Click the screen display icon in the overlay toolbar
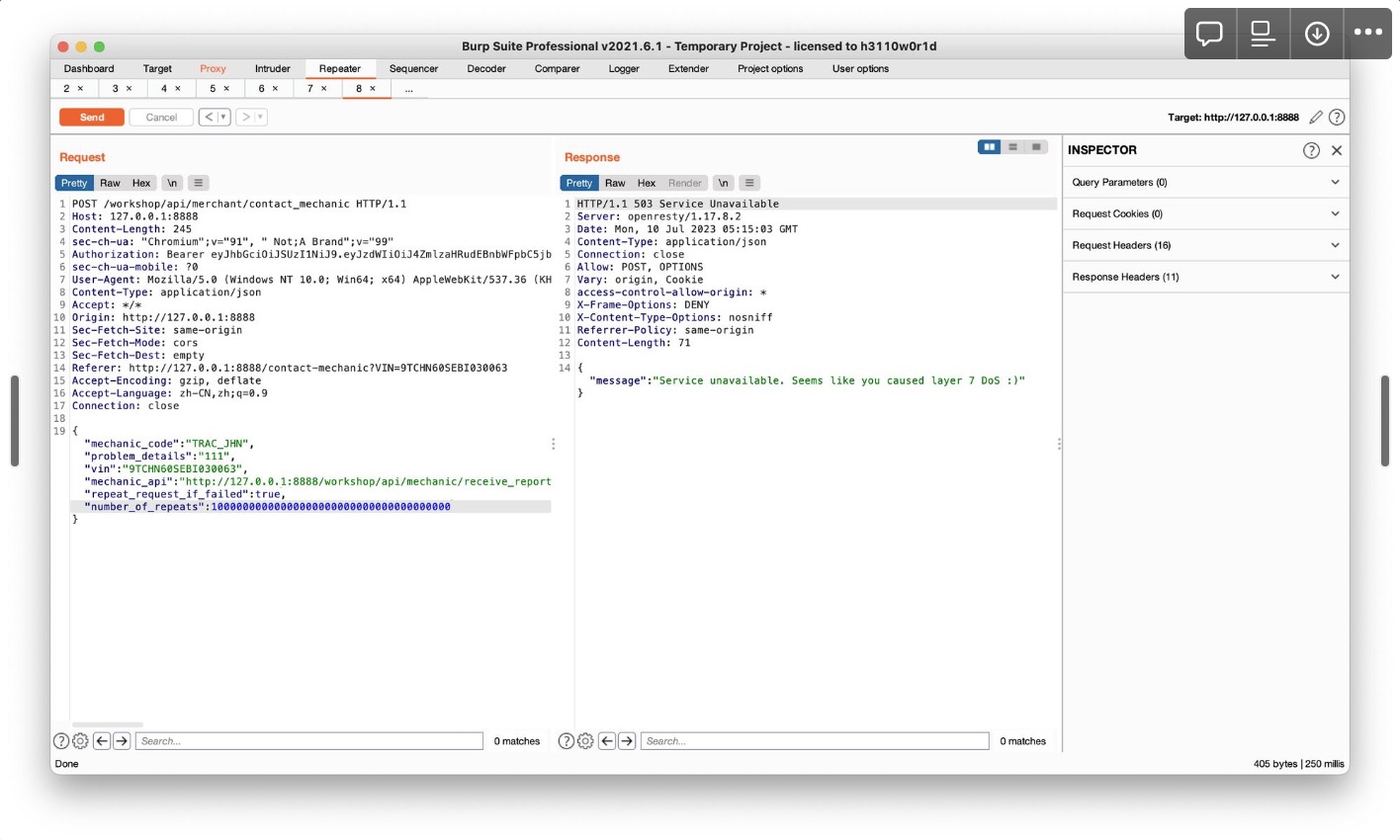Screen dimensions: 1400x840 (1263, 34)
